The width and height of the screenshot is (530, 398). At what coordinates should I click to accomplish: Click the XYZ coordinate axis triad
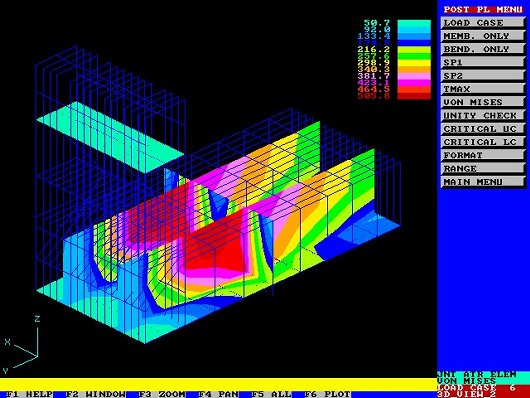22,344
